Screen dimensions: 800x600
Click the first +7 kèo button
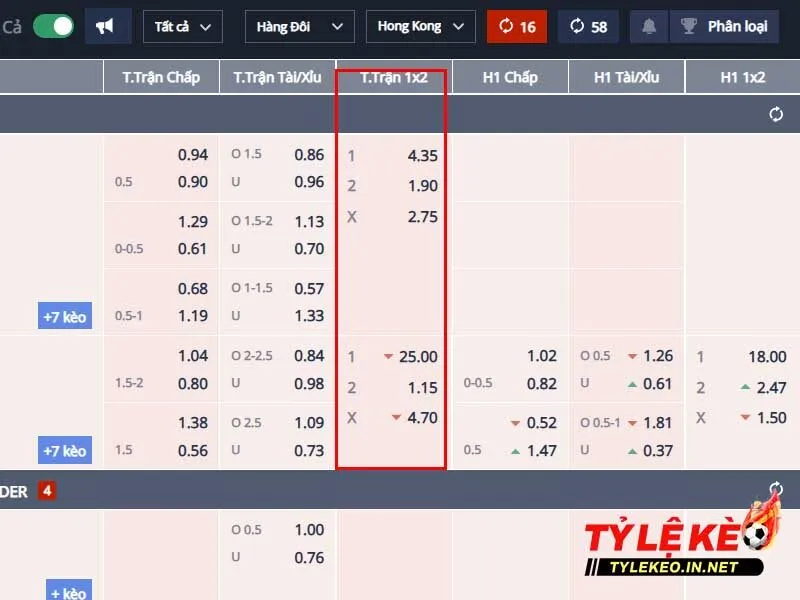coord(66,317)
